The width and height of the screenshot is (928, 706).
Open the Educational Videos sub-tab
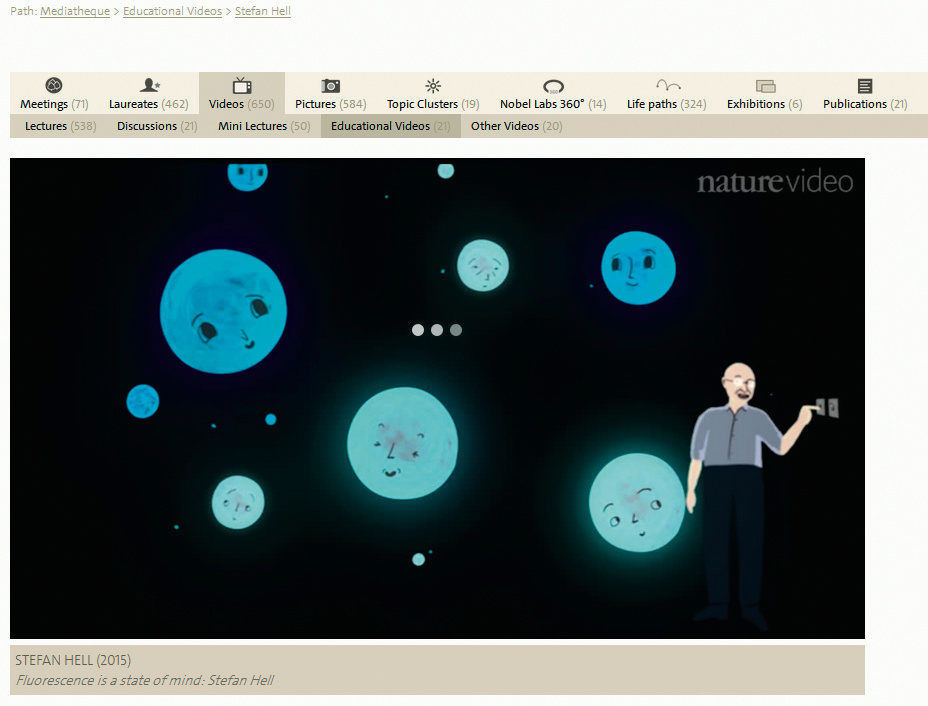pos(390,126)
